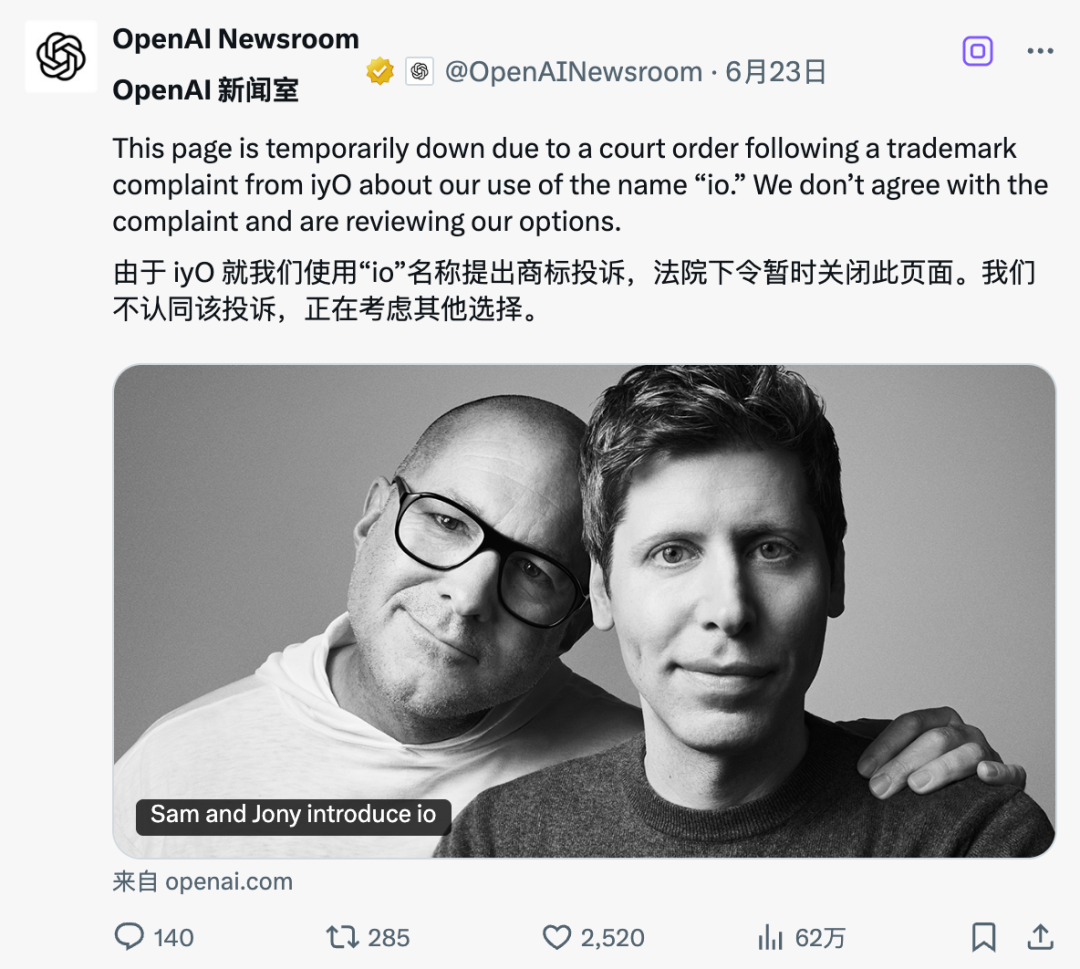Click the small OpenAI affiliate badge

tap(419, 71)
